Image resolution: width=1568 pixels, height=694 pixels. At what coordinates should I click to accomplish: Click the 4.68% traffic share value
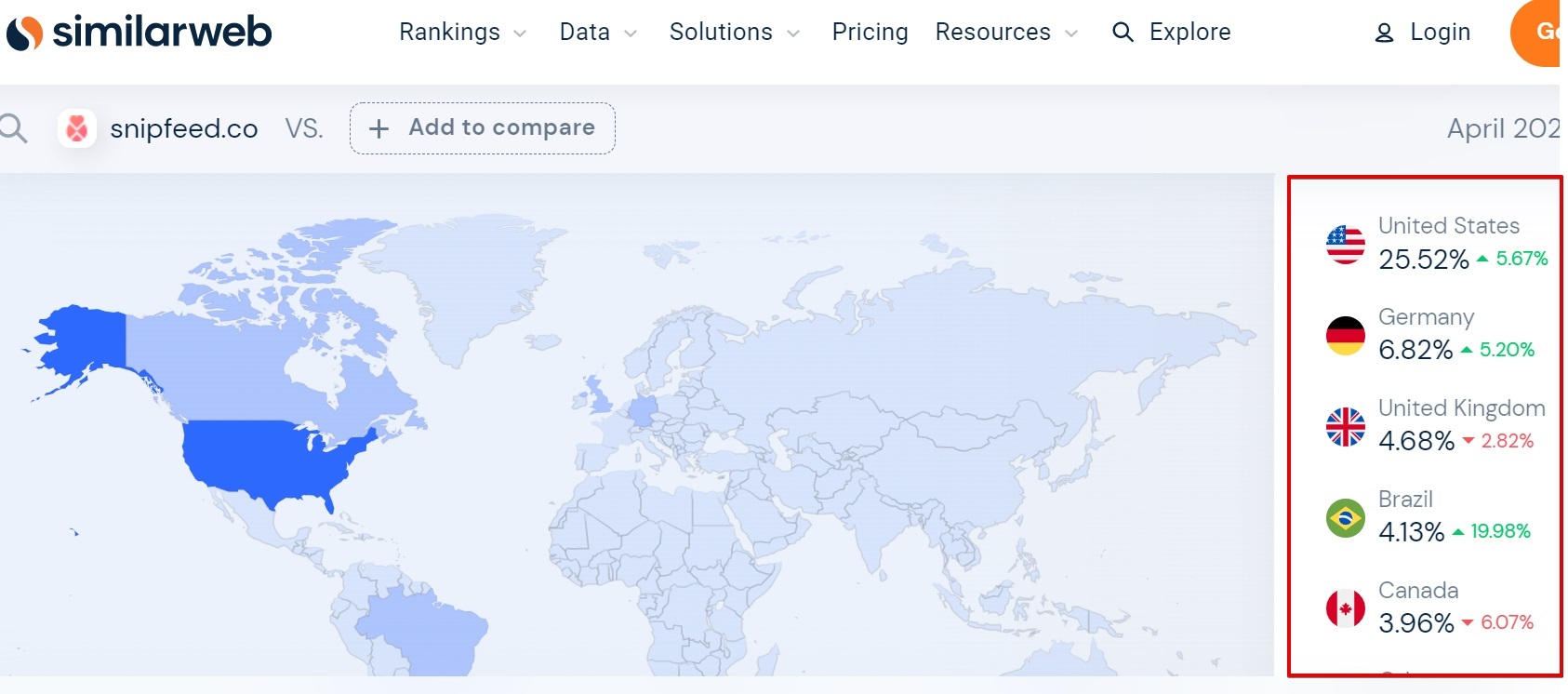[1416, 441]
